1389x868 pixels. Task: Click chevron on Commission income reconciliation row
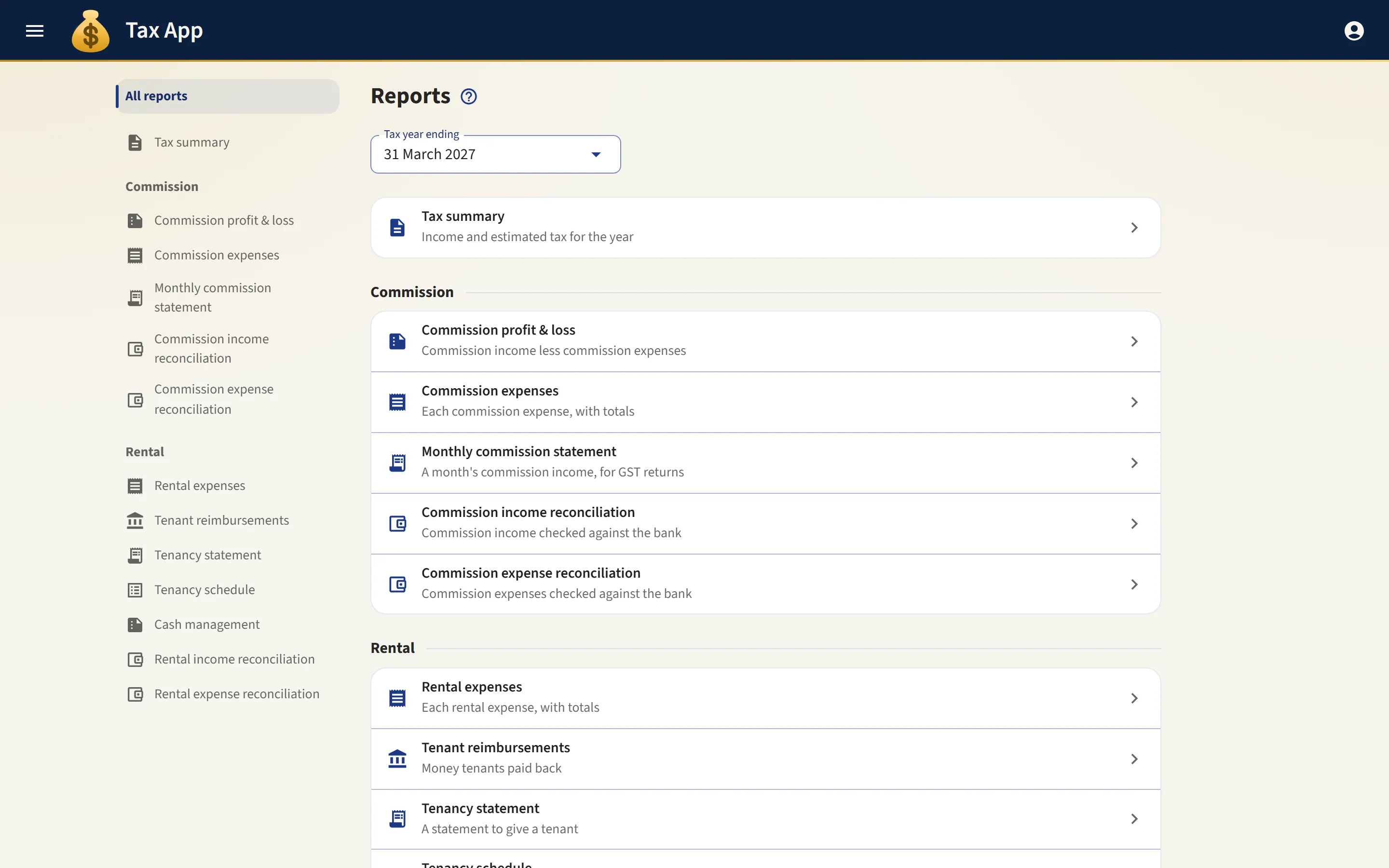1134,524
